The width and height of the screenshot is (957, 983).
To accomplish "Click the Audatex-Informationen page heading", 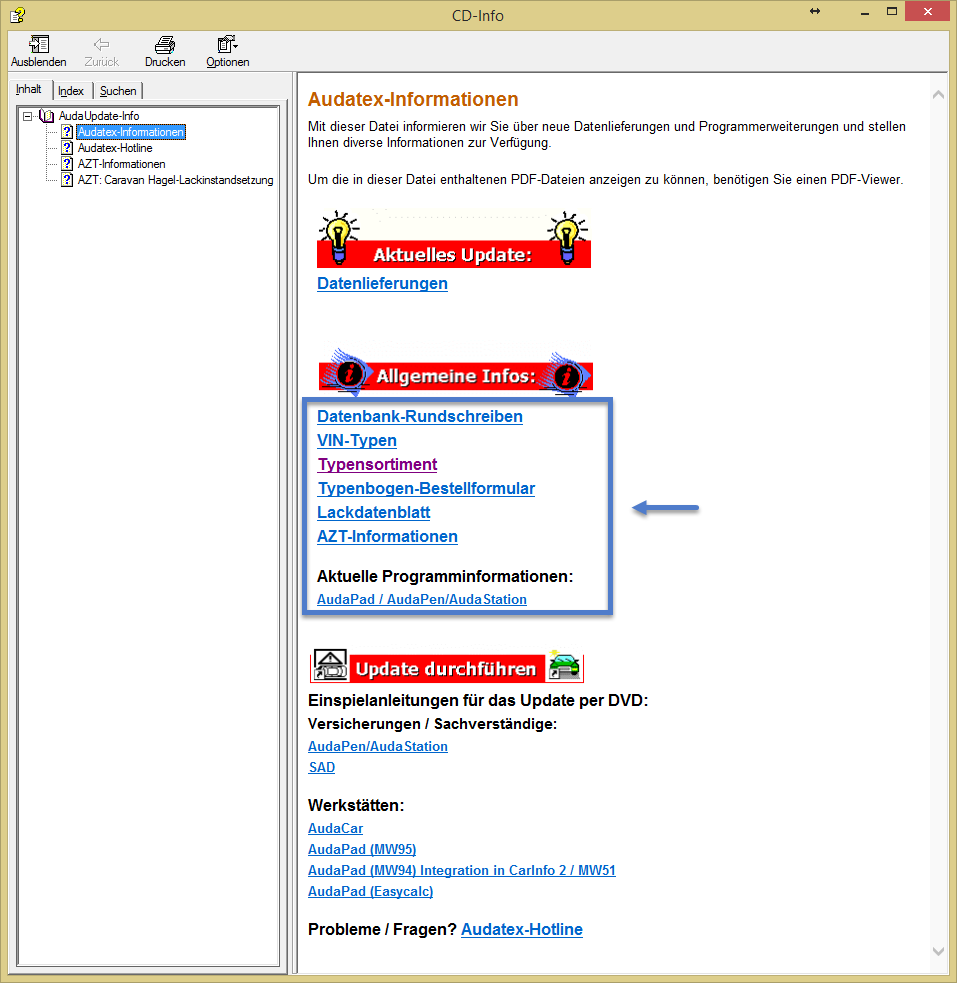I will 413,99.
